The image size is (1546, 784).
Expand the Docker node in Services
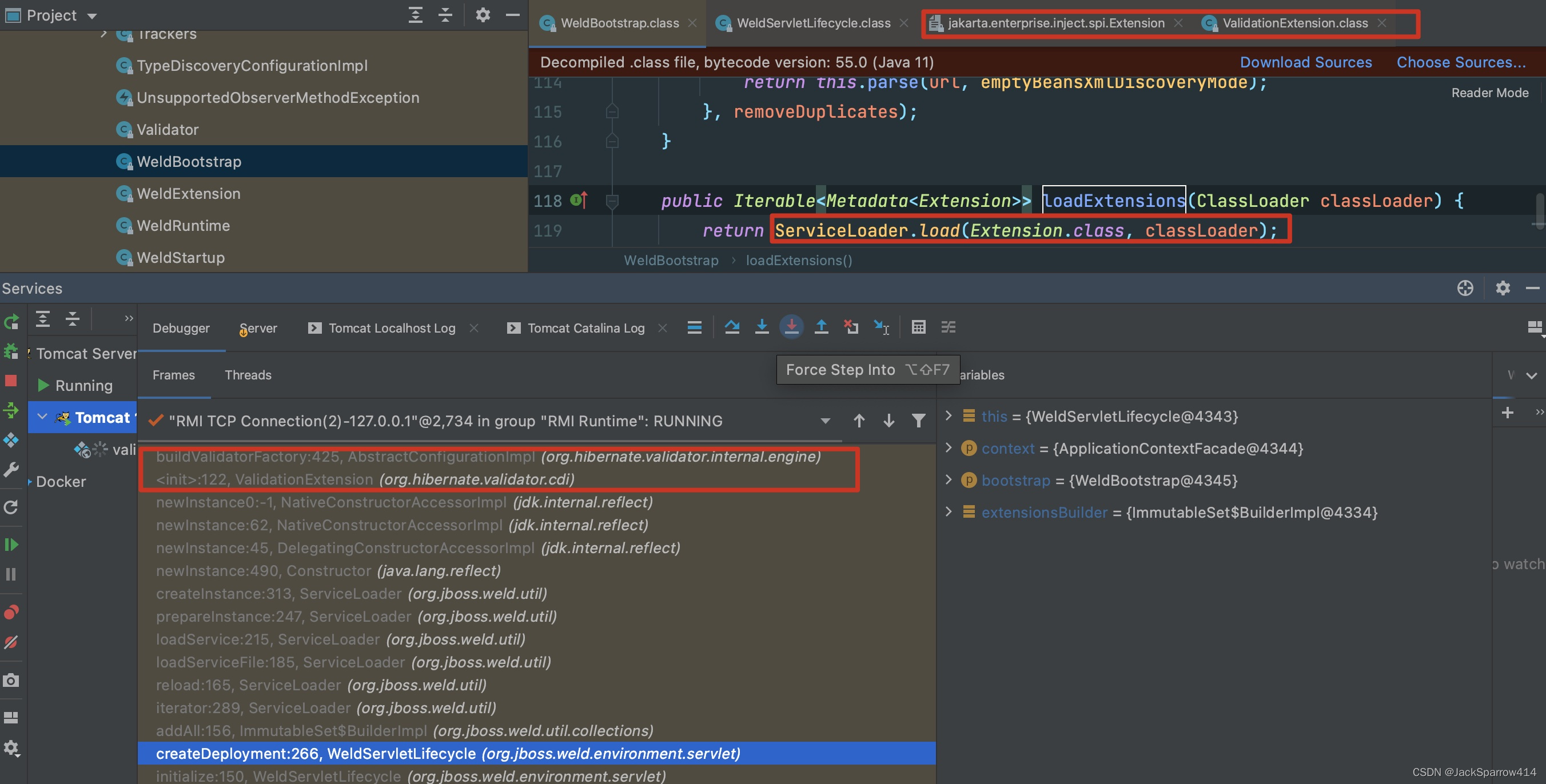(30, 482)
